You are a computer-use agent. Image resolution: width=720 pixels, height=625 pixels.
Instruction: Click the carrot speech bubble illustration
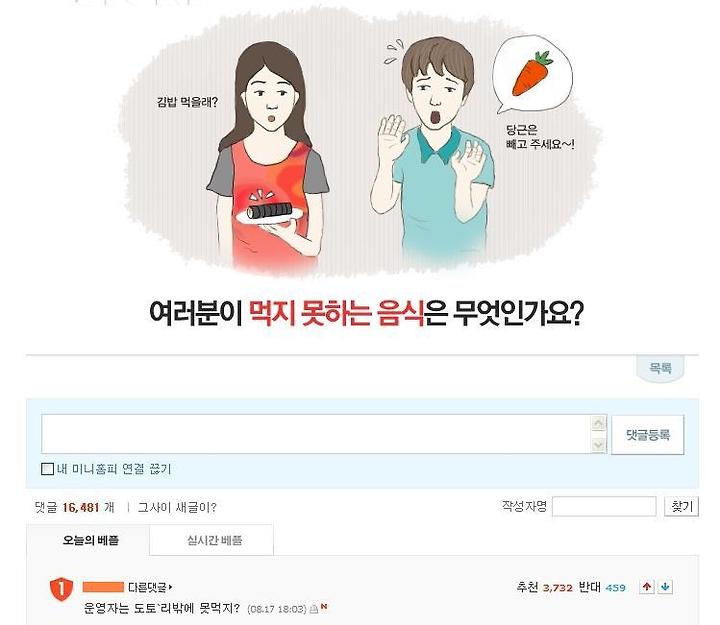tap(533, 74)
